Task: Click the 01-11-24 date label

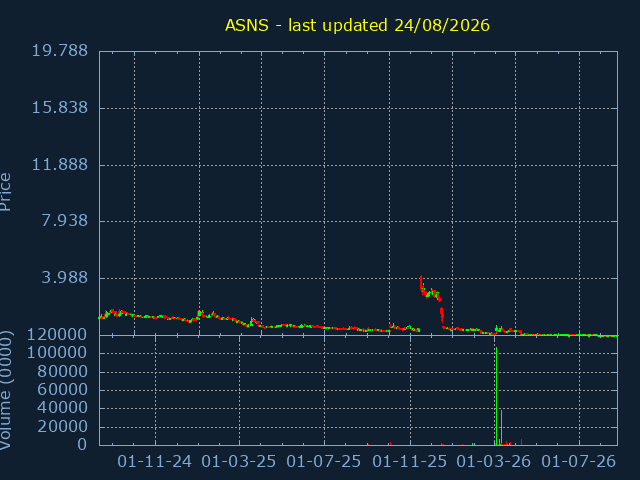Action: coord(154,462)
